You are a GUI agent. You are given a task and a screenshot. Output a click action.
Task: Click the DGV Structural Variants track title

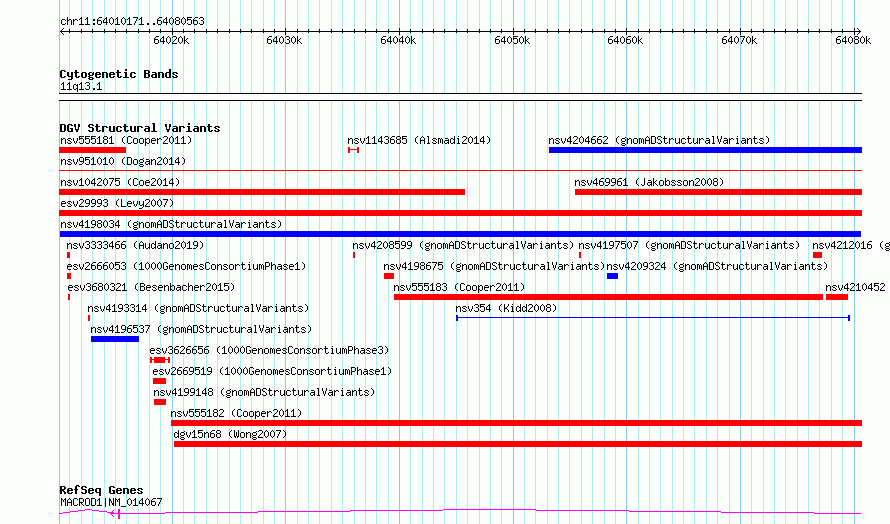point(140,128)
